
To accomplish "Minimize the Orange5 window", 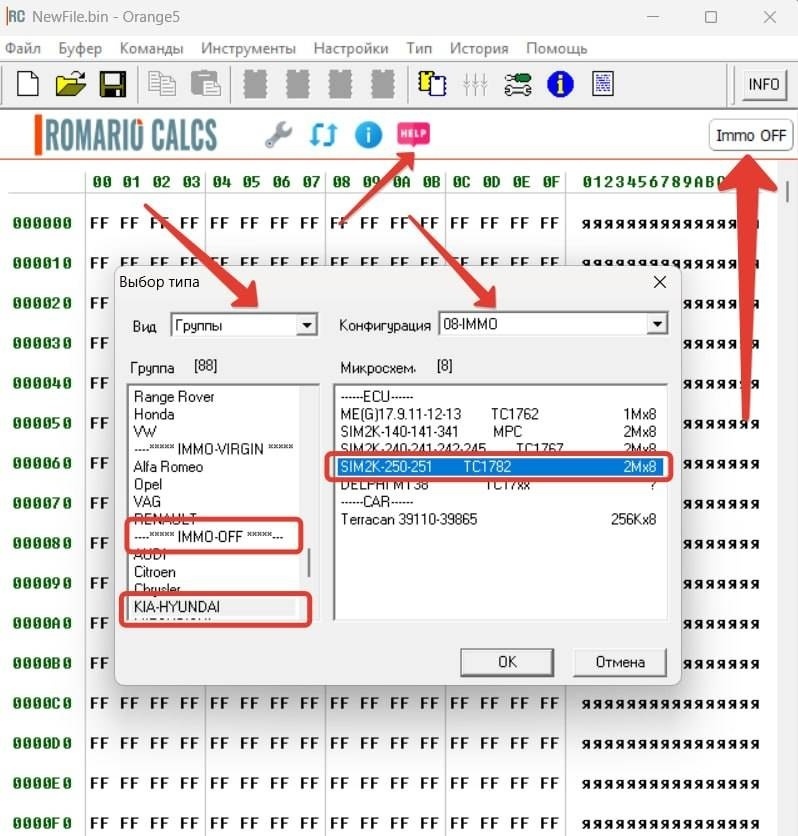I will [x=653, y=17].
